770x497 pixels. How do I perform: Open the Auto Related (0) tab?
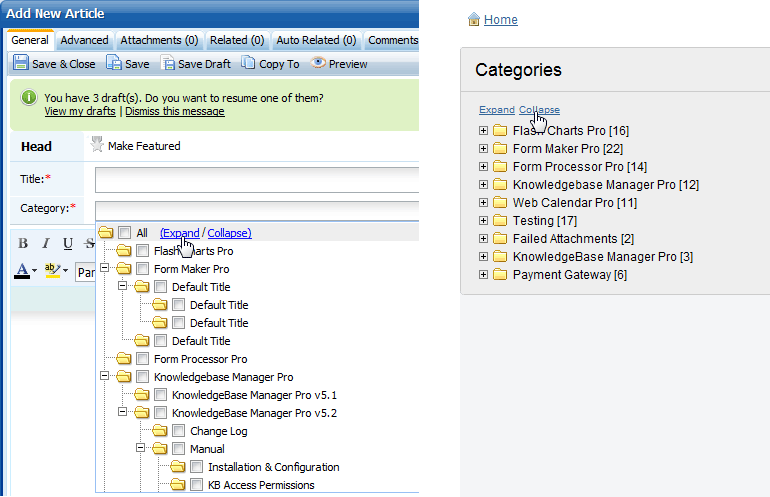(x=316, y=40)
